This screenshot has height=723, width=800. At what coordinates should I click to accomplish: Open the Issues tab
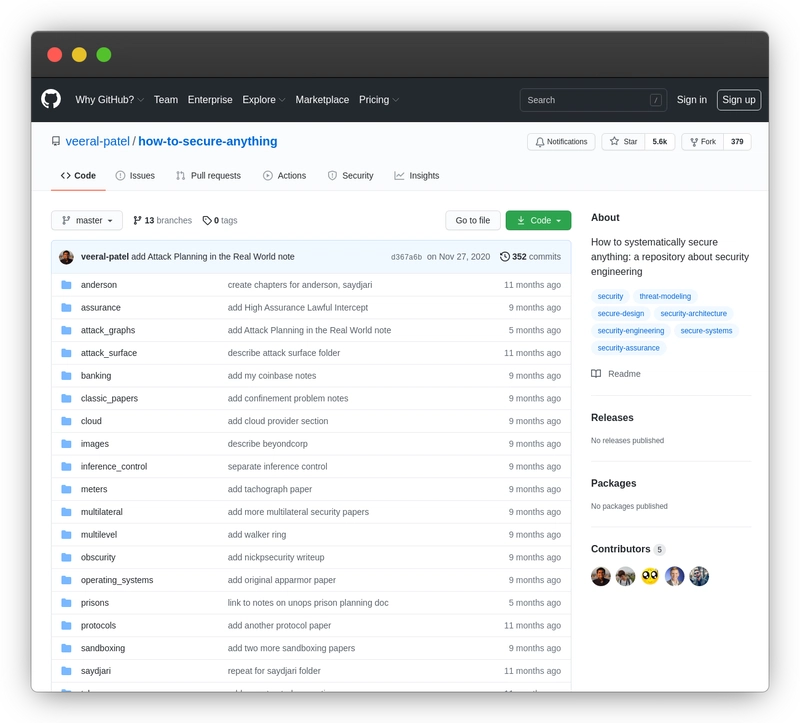click(x=135, y=176)
